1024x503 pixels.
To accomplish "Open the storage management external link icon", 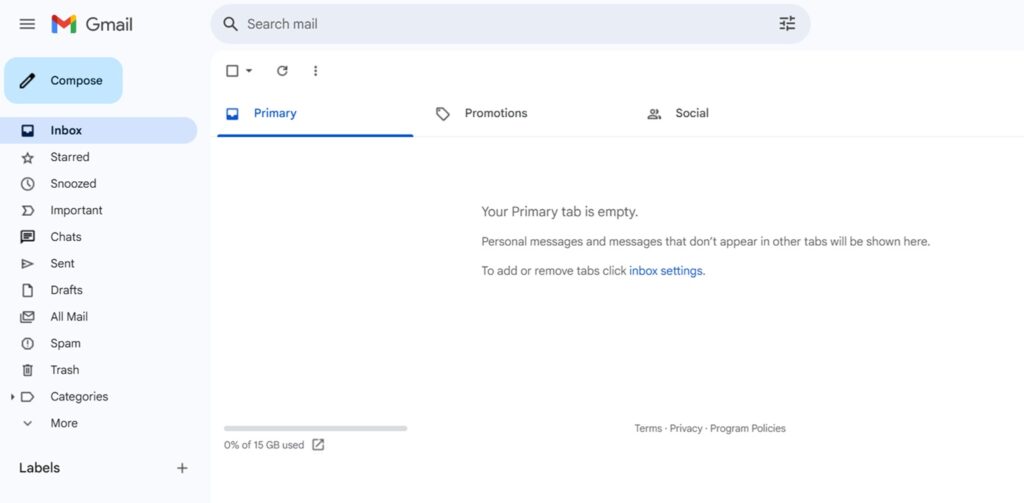I will [x=318, y=445].
